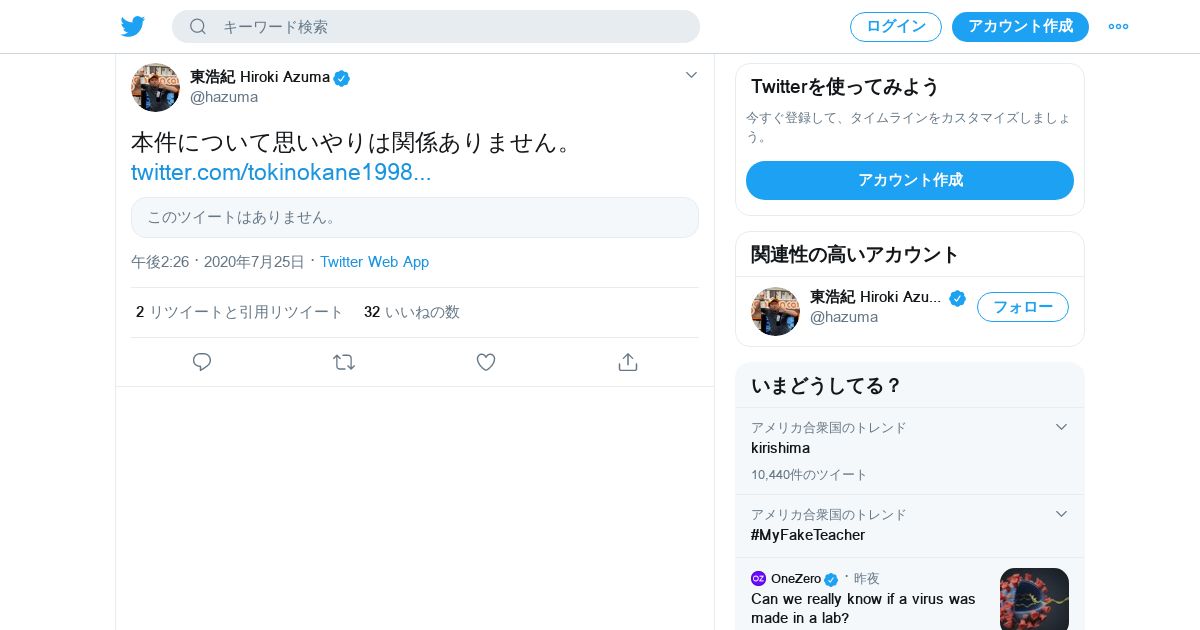This screenshot has height=630, width=1200.
Task: Open the three-dot more menu
Action: (1118, 27)
